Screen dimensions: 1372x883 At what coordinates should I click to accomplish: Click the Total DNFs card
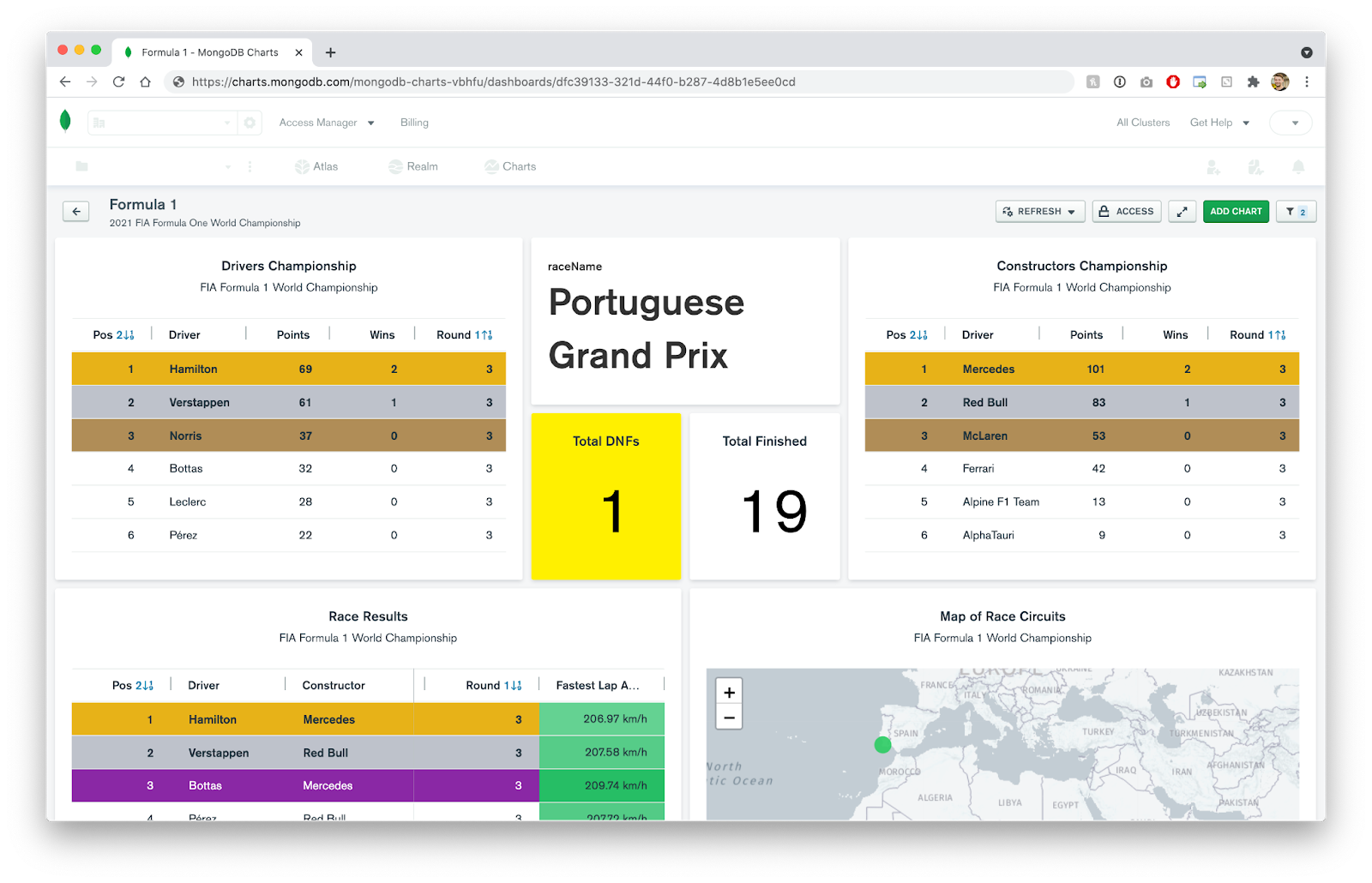coord(606,496)
